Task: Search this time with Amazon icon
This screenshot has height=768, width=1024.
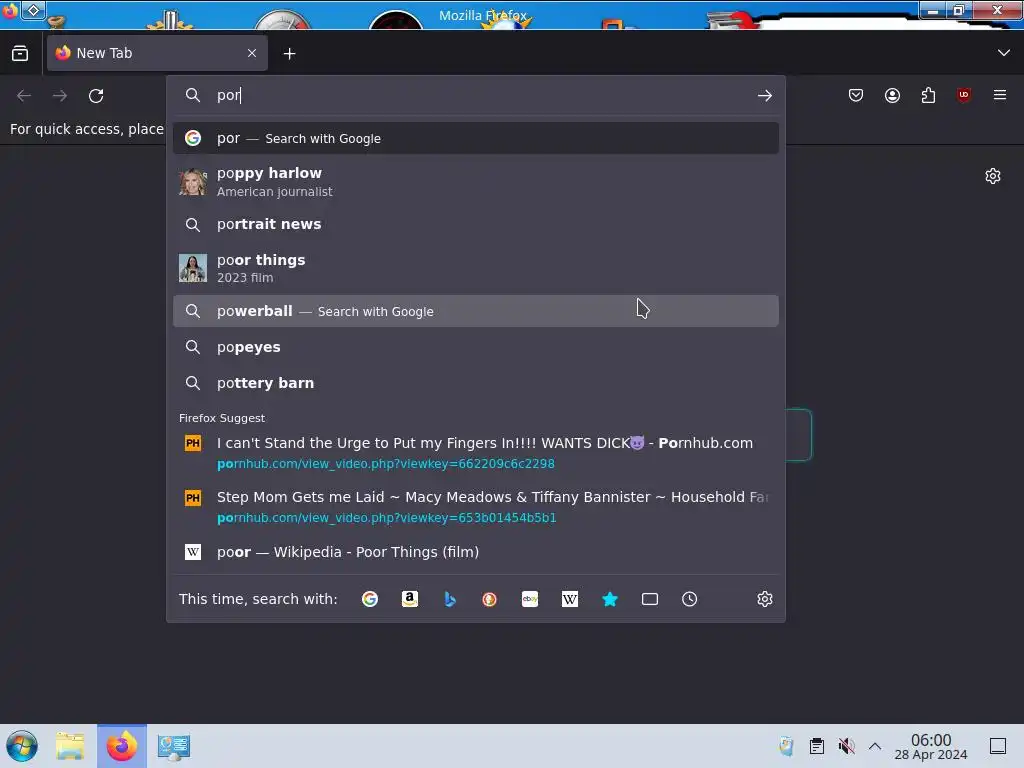Action: point(409,599)
